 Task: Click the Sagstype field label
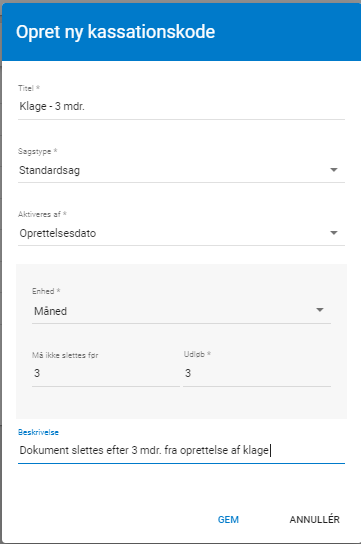[x=37, y=151]
